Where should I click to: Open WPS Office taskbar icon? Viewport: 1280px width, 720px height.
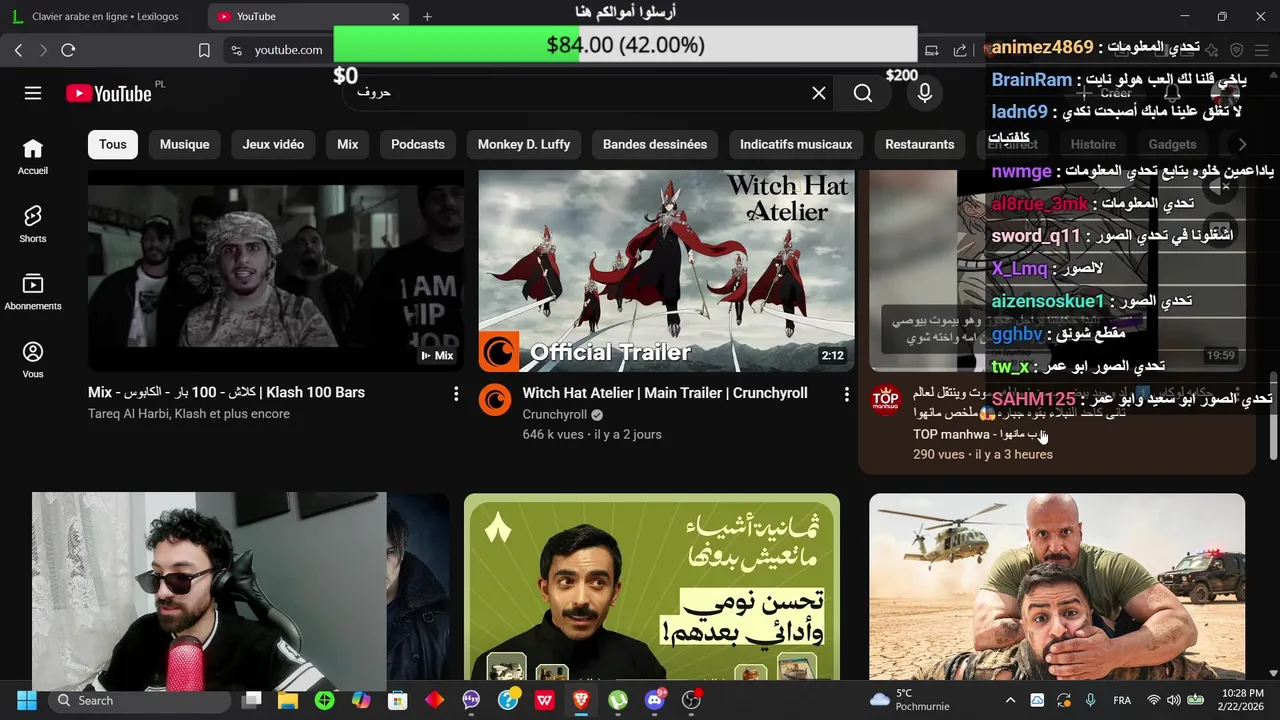tap(544, 700)
